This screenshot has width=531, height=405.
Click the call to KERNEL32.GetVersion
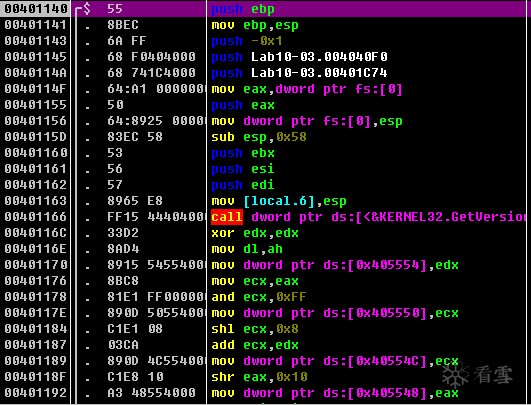(x=369, y=217)
